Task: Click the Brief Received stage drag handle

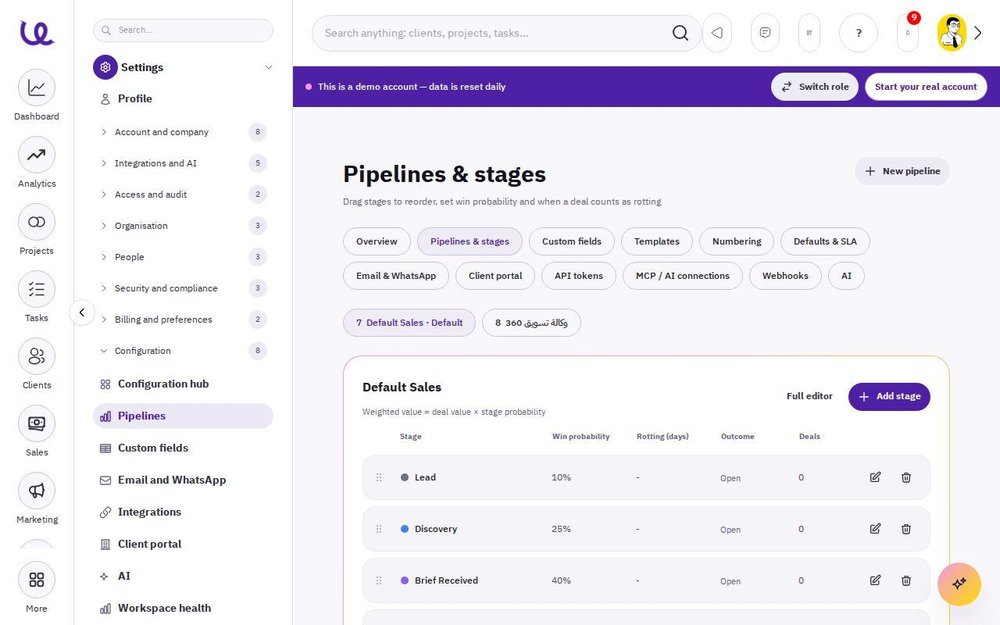Action: [x=379, y=580]
